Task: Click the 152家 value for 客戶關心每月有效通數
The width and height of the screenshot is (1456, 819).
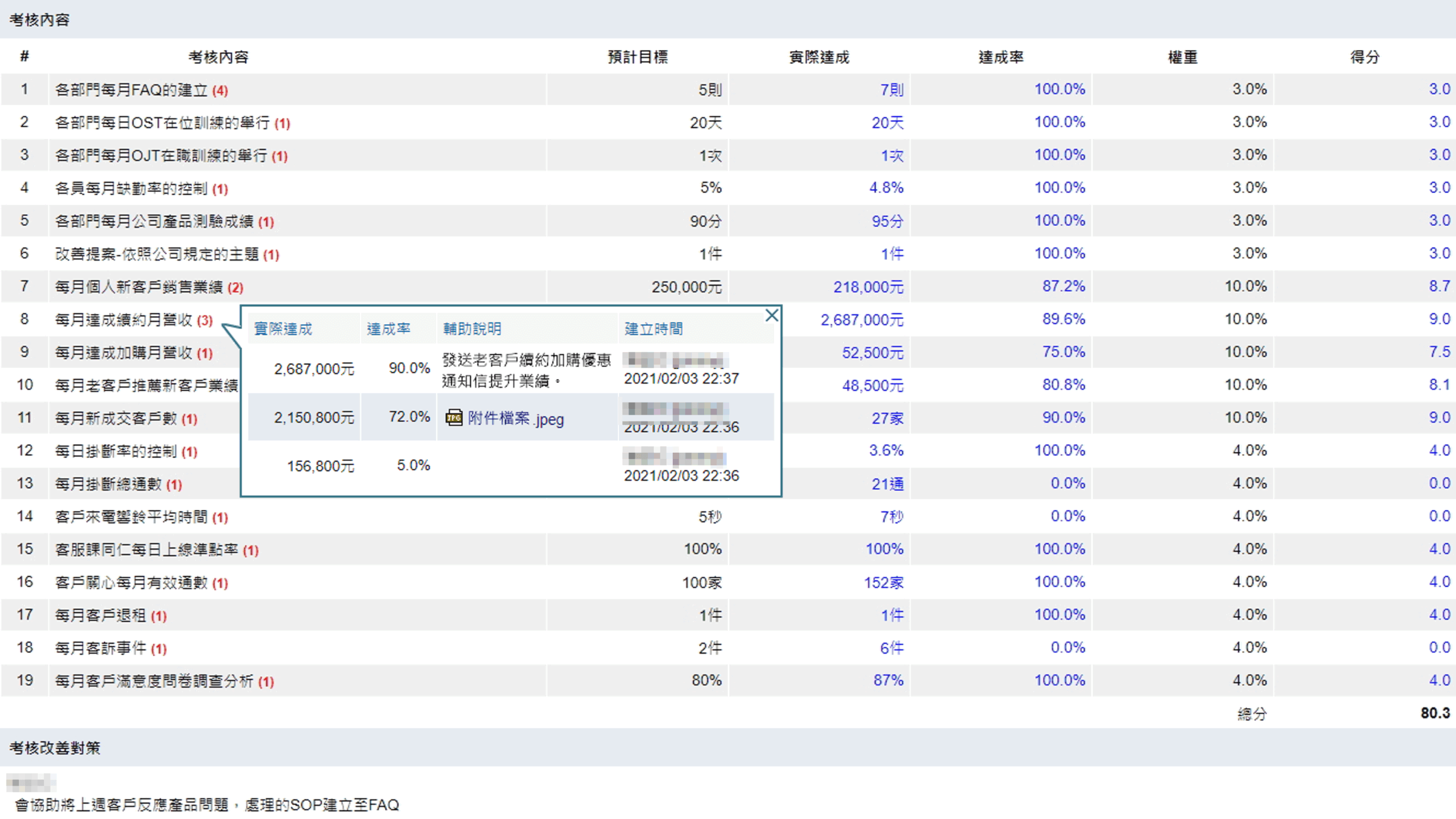Action: pyautogui.click(x=883, y=583)
